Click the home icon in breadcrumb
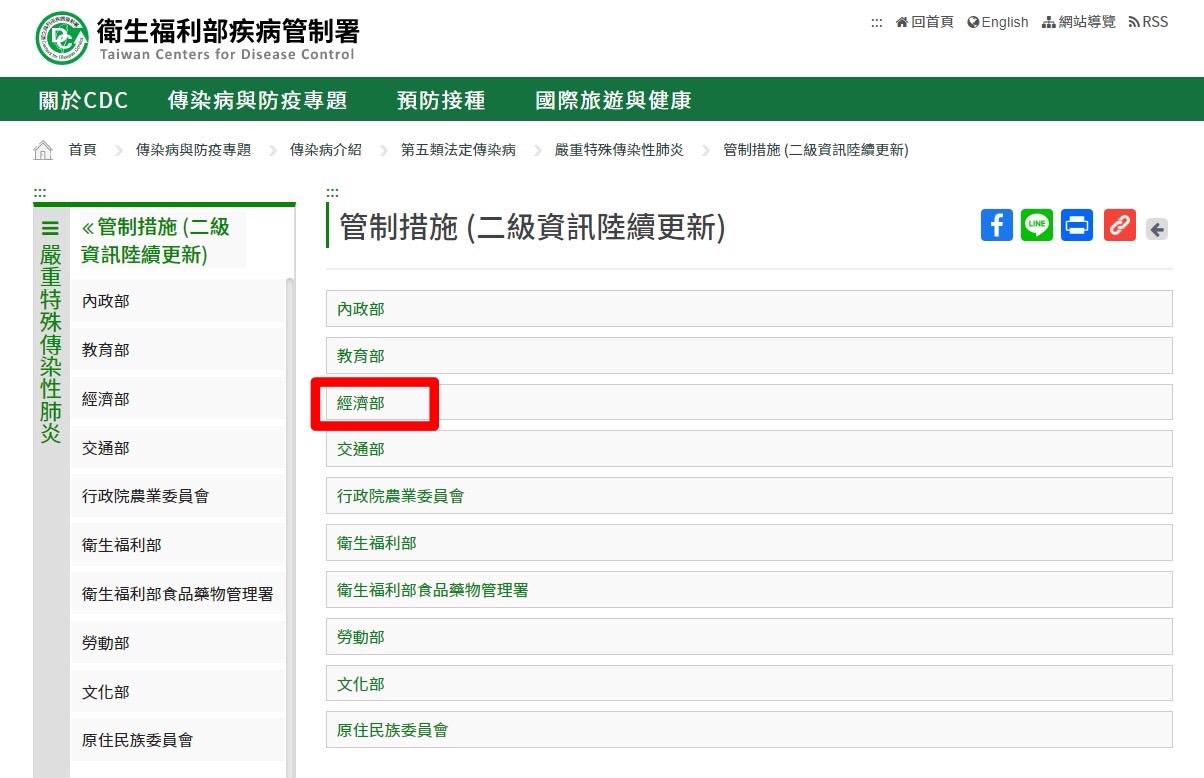The height and width of the screenshot is (778, 1204). (43, 150)
